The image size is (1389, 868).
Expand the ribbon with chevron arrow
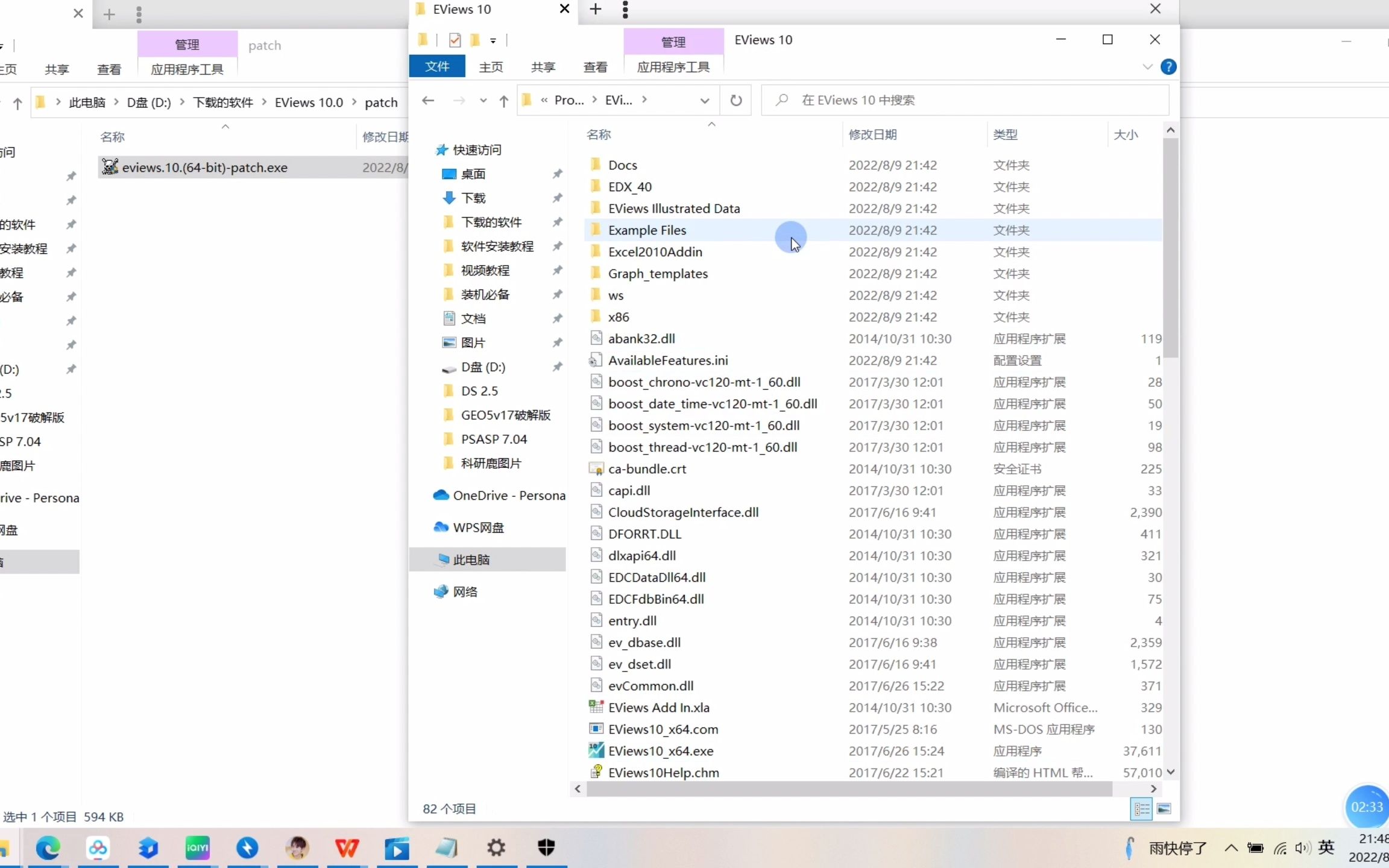pyautogui.click(x=1147, y=67)
